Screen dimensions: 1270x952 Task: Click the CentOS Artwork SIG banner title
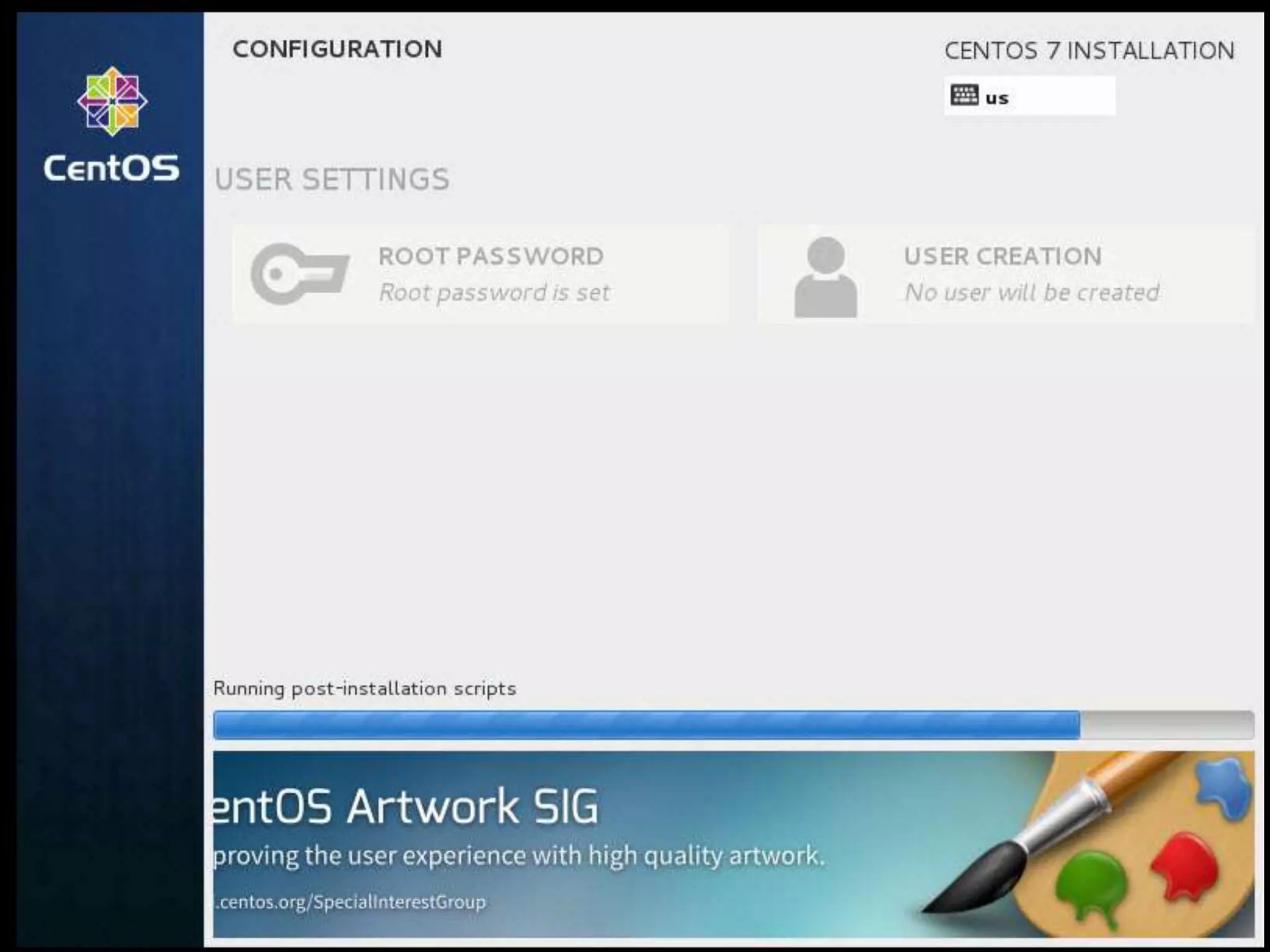point(406,806)
